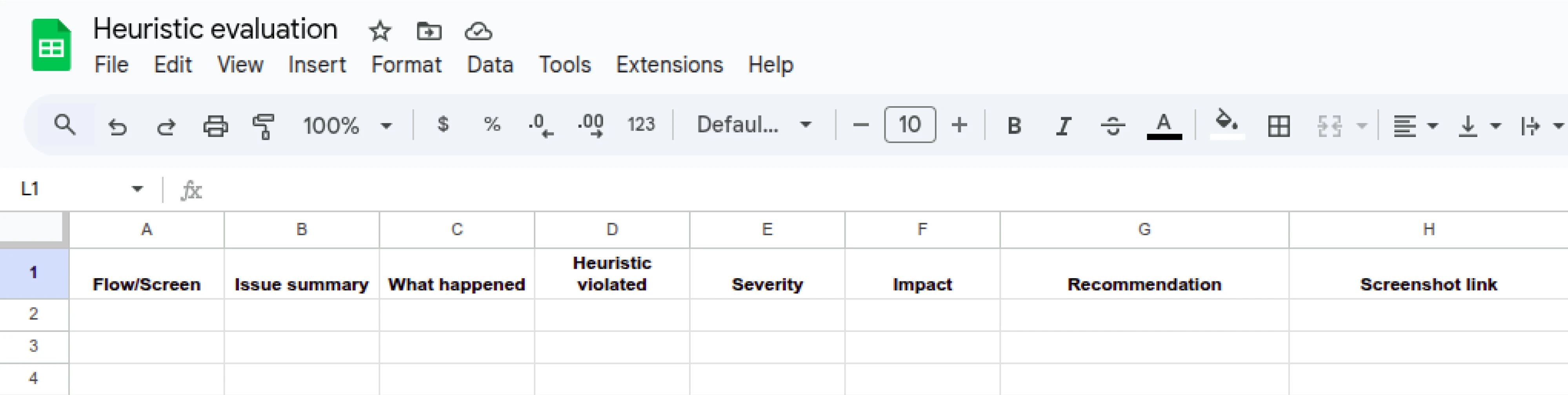The width and height of the screenshot is (1568, 395).
Task: Open the Data menu
Action: coord(491,65)
